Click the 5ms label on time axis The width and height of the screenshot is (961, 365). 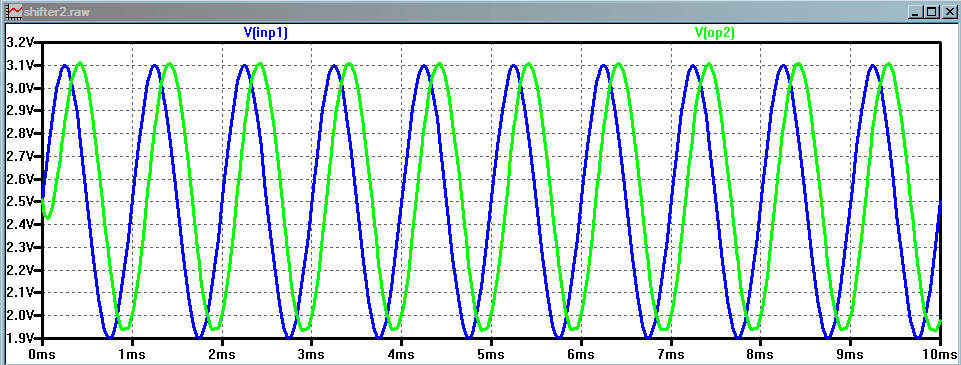tap(491, 355)
